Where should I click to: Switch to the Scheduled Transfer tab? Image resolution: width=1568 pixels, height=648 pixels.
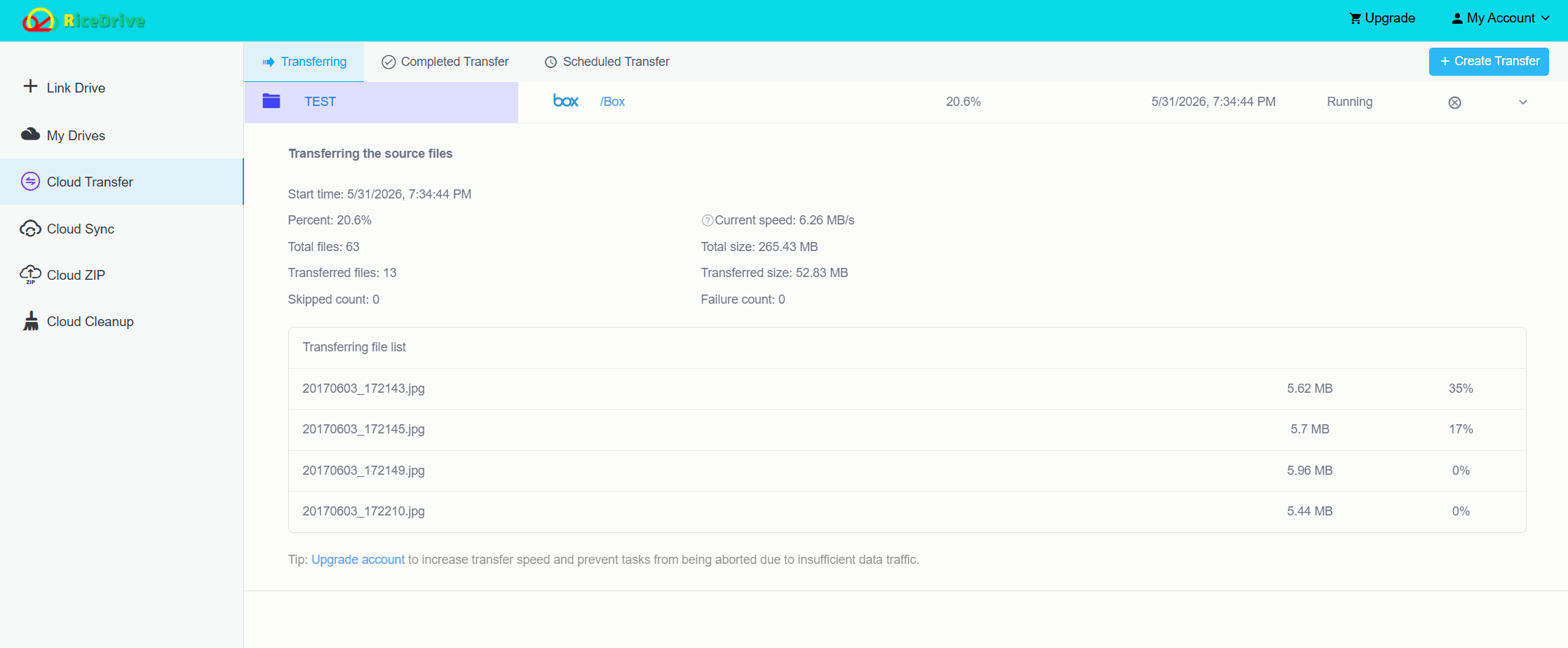[607, 62]
